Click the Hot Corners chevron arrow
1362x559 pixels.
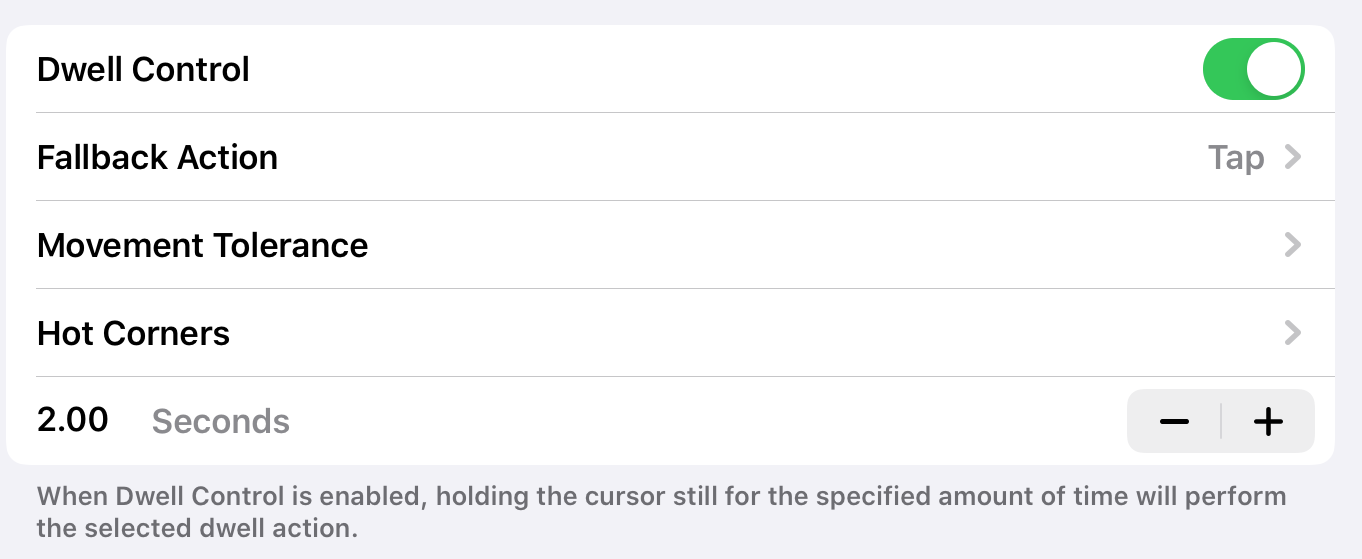[x=1293, y=333]
